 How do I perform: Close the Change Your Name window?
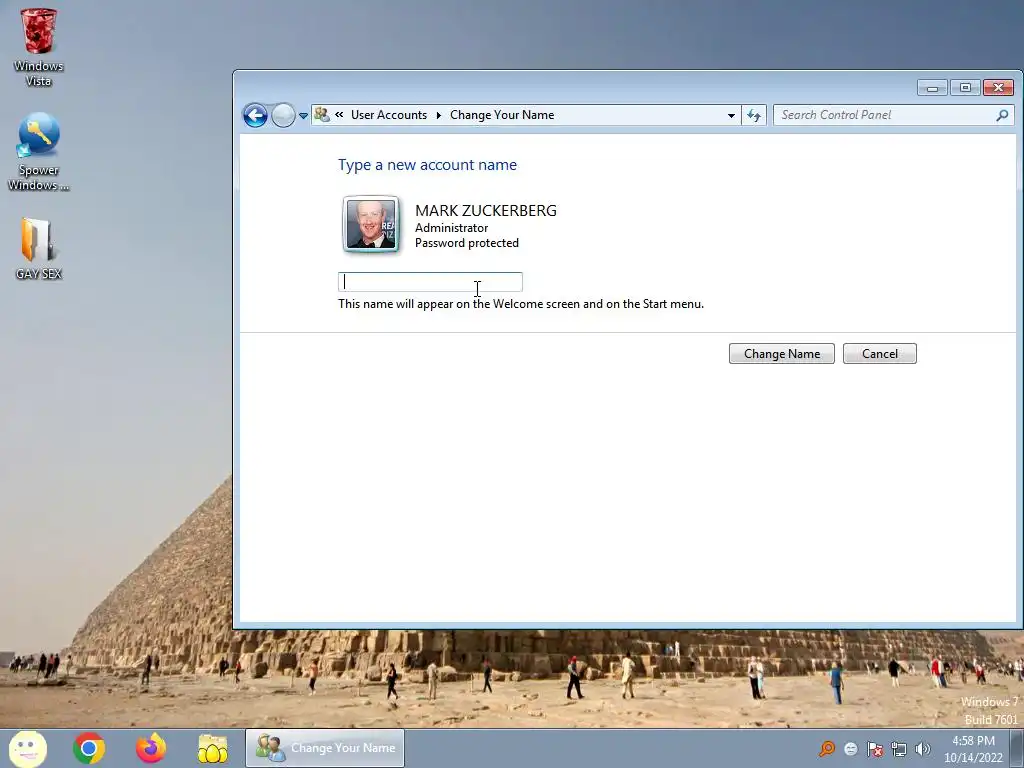(999, 88)
